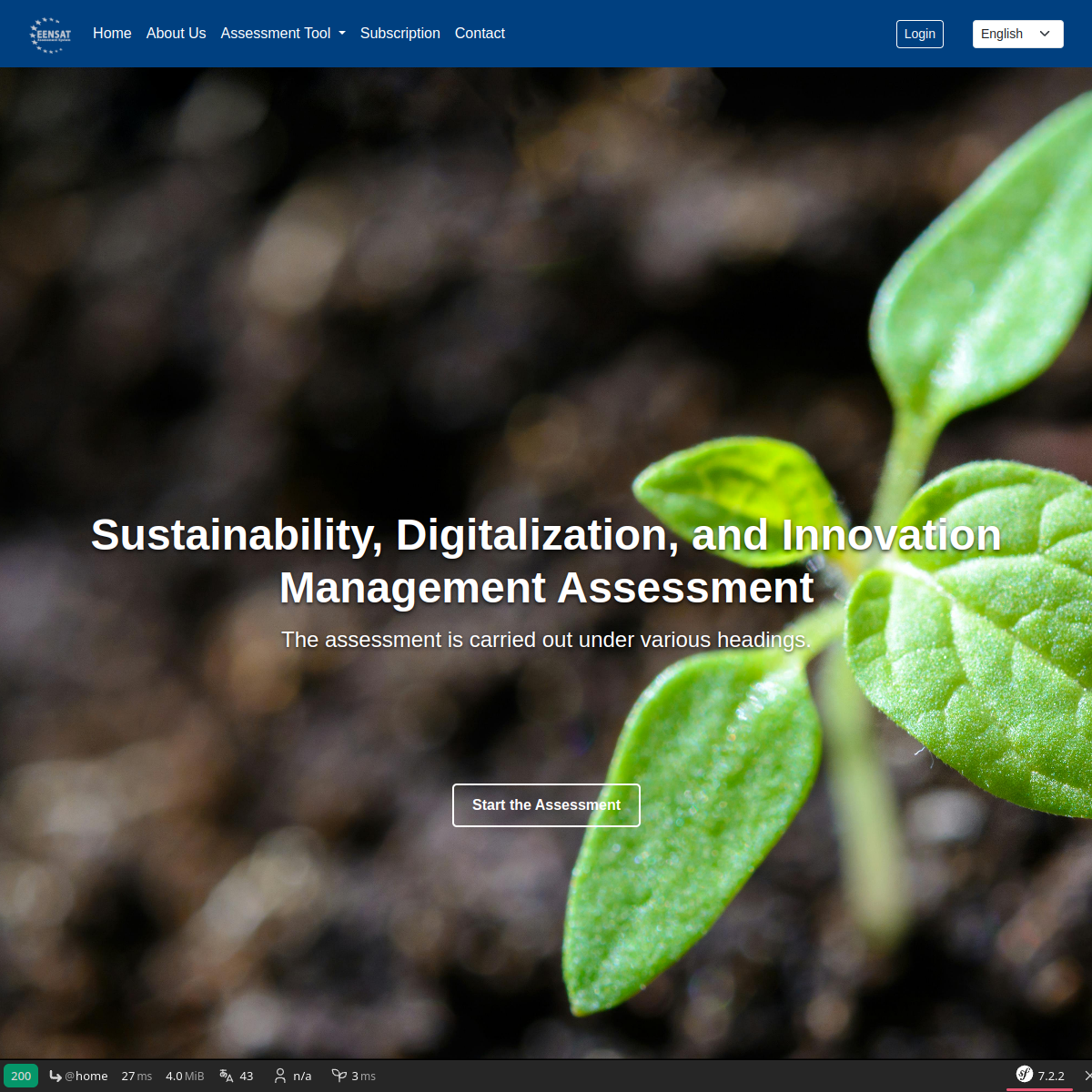The image size is (1092, 1092).
Task: Open the 4.0 MiB memory usage panel
Action: [185, 1076]
